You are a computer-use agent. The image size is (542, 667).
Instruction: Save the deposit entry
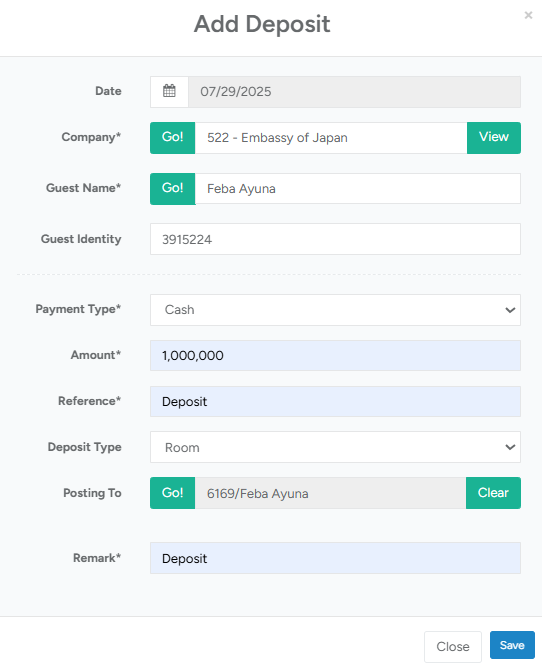pos(512,645)
